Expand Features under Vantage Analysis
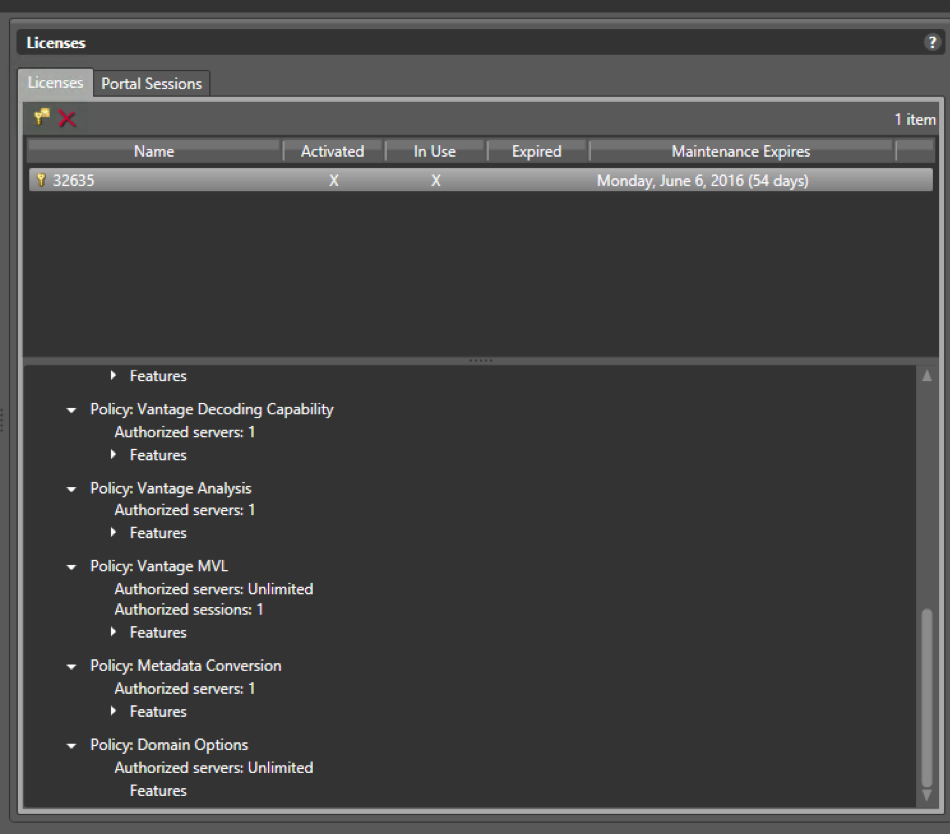This screenshot has width=950, height=834. tap(113, 532)
